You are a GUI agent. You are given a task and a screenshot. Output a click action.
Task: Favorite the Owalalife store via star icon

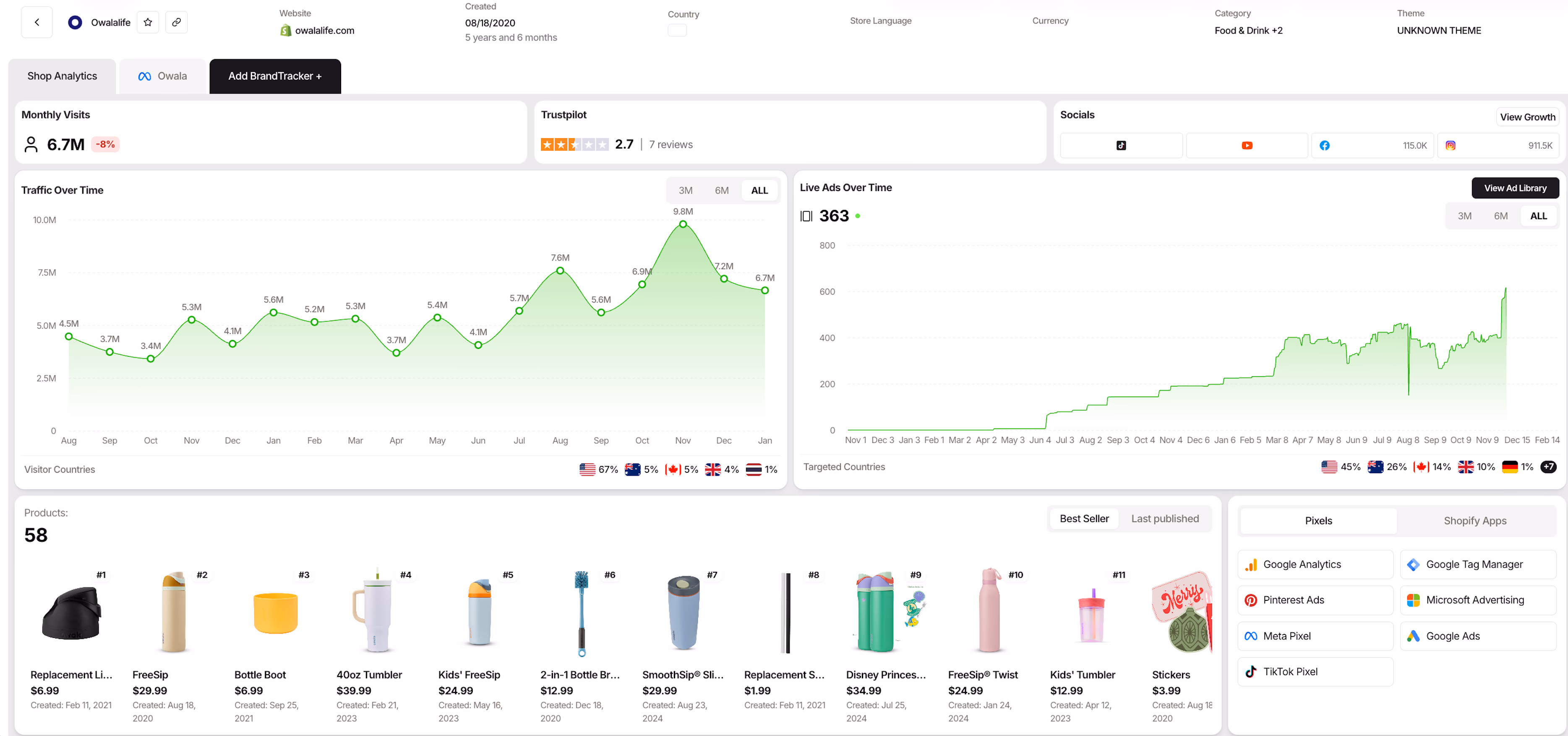147,22
